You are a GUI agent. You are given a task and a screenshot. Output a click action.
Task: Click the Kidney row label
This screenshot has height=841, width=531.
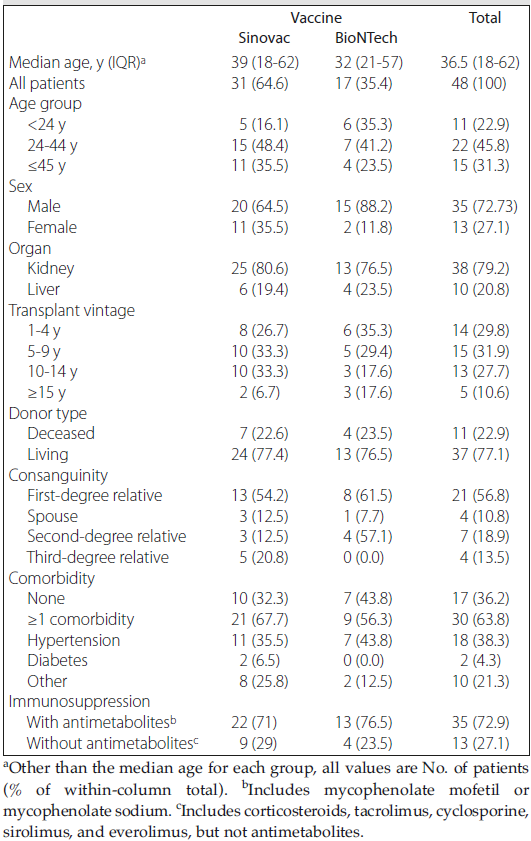pyautogui.click(x=51, y=269)
